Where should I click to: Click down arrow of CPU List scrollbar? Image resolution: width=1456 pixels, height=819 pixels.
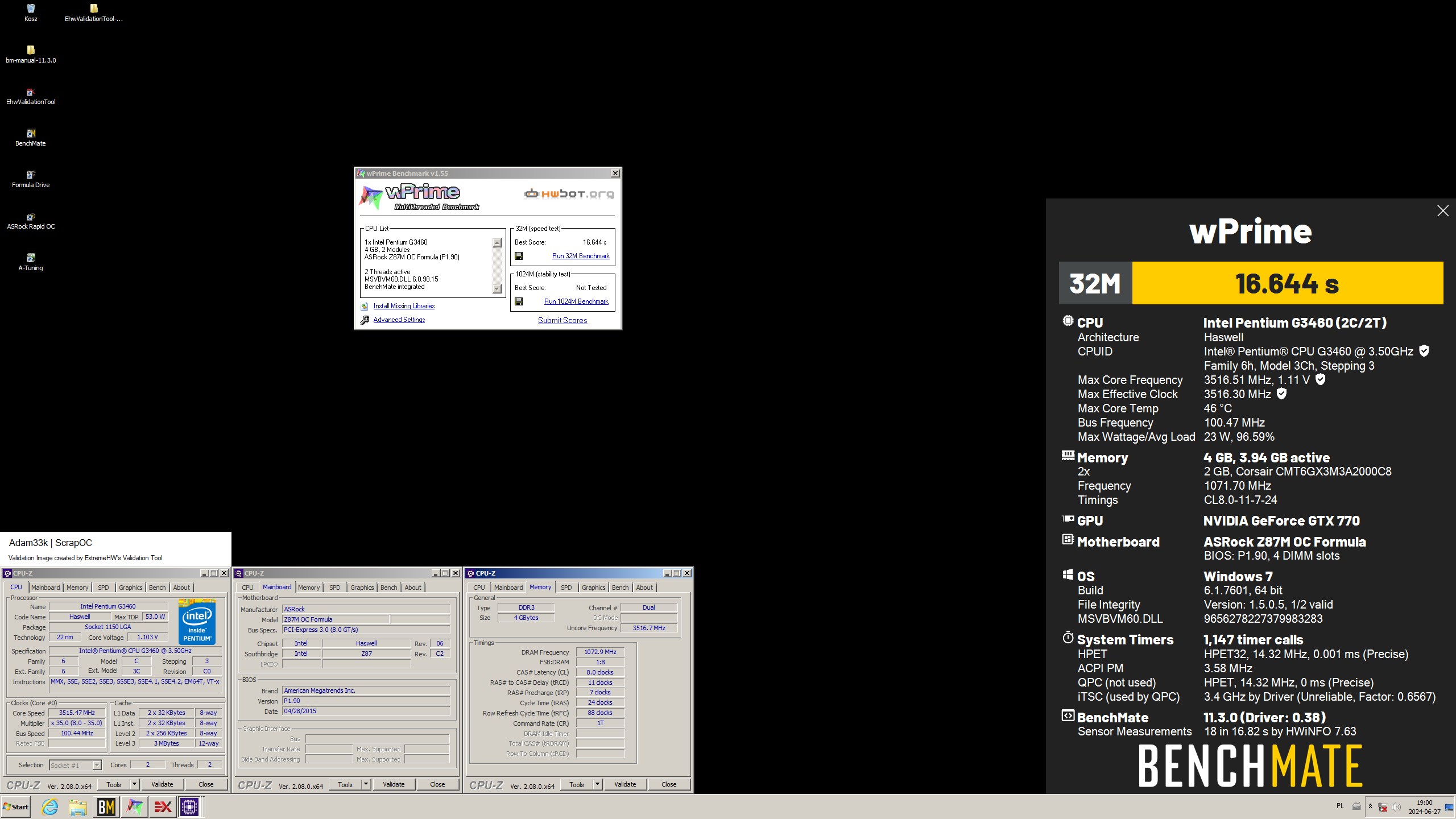click(x=497, y=289)
